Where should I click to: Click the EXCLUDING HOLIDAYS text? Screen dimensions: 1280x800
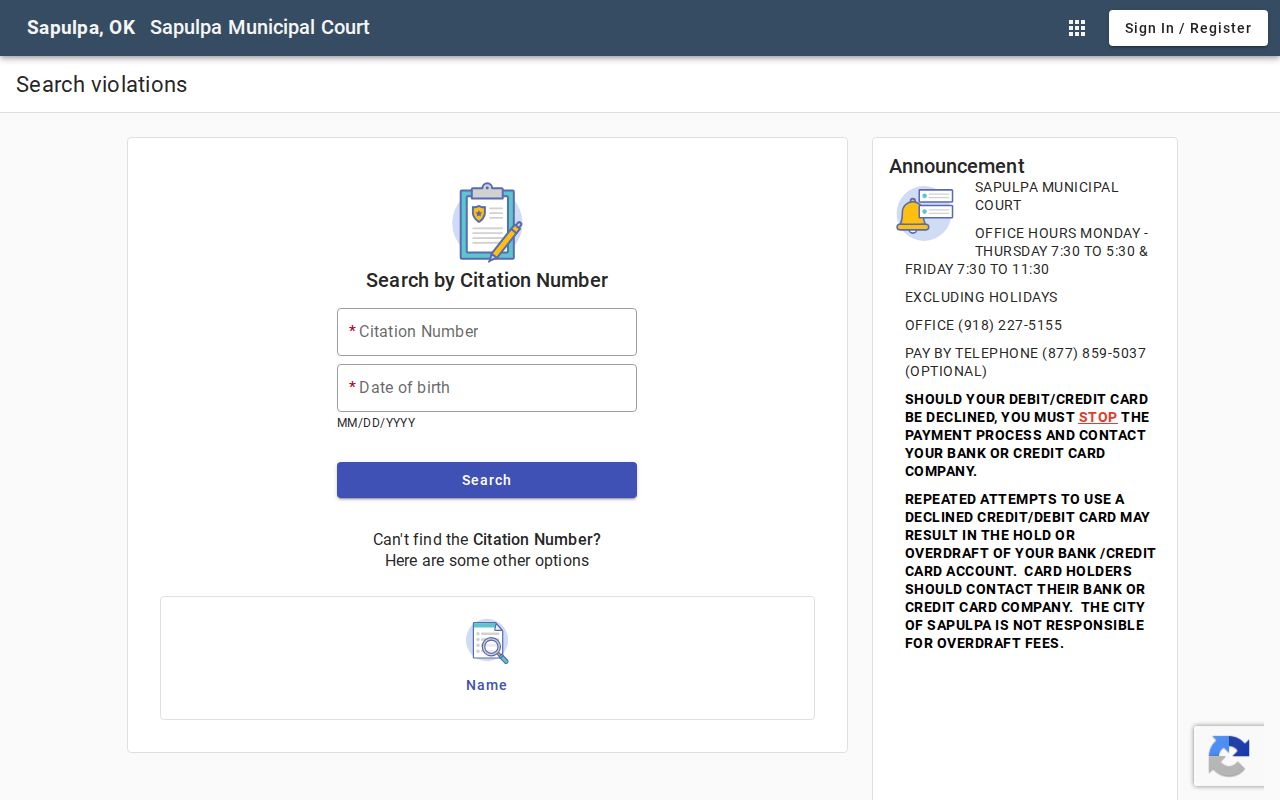point(981,297)
